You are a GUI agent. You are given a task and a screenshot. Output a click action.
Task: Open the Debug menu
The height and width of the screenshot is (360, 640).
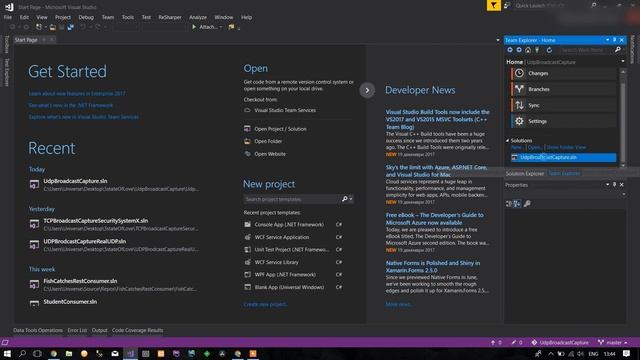[86, 17]
